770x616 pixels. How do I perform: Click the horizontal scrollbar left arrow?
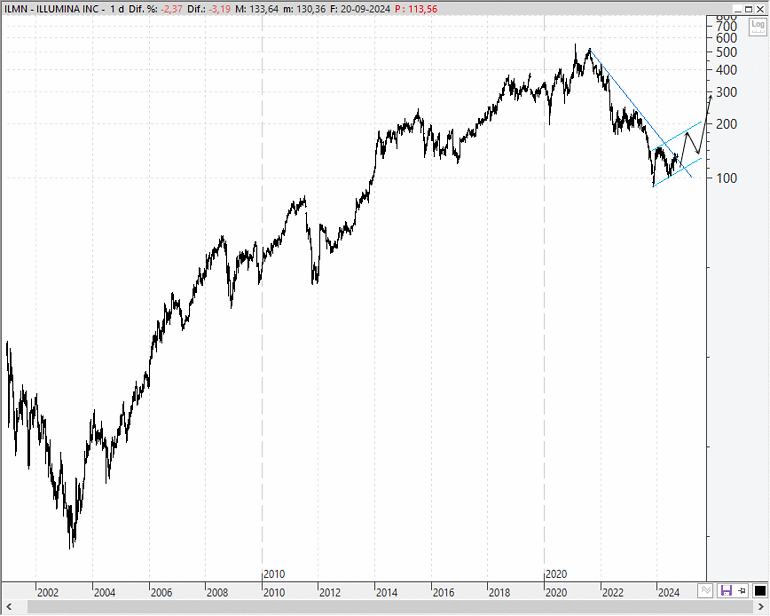[8, 607]
